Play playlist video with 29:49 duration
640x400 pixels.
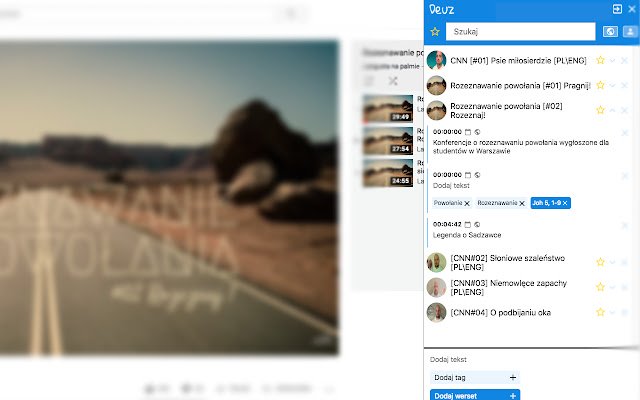tap(388, 109)
